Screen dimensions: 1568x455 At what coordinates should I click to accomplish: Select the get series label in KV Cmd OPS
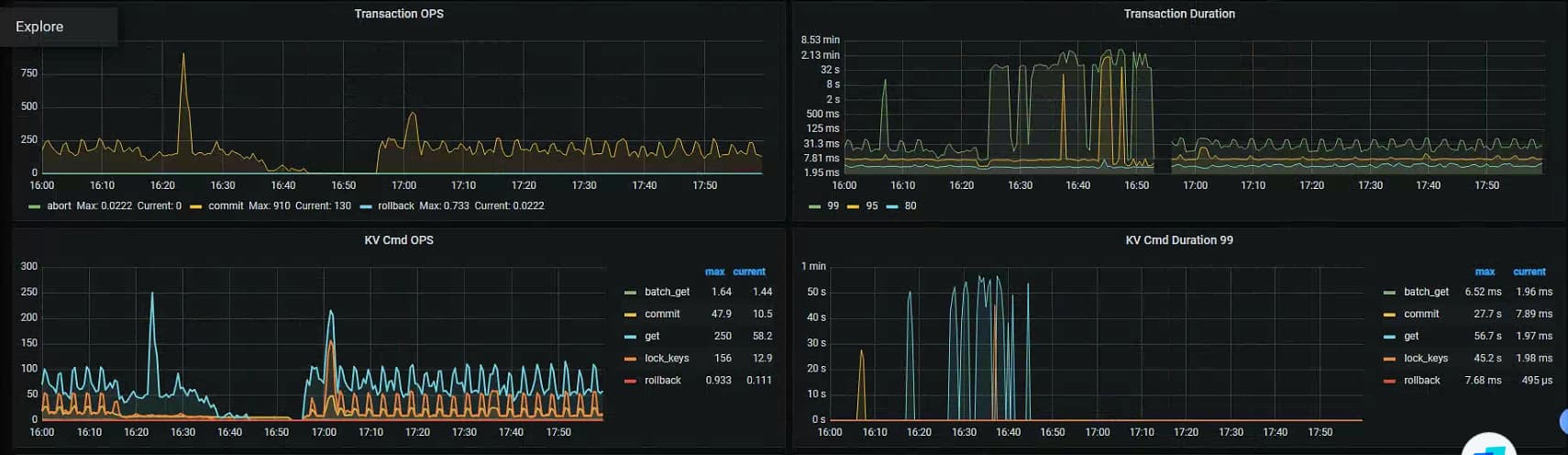tap(652, 337)
